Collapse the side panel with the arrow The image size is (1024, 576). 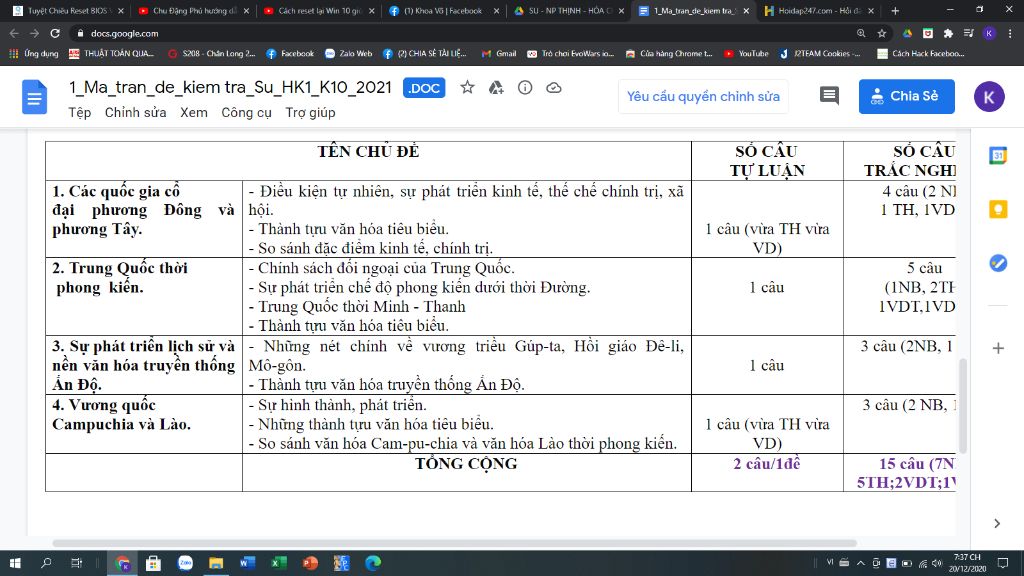click(x=997, y=523)
